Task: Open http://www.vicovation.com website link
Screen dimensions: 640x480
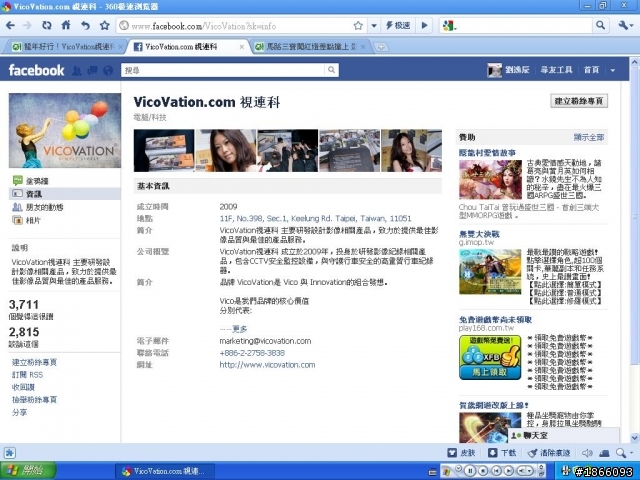Action: pos(267,364)
